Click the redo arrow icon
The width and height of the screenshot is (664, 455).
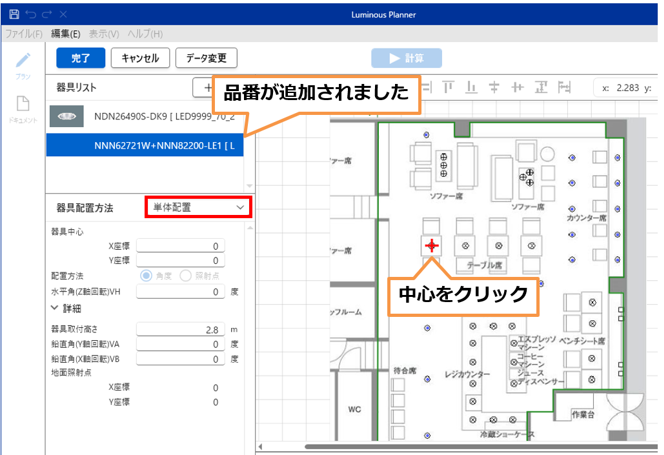pos(46,15)
